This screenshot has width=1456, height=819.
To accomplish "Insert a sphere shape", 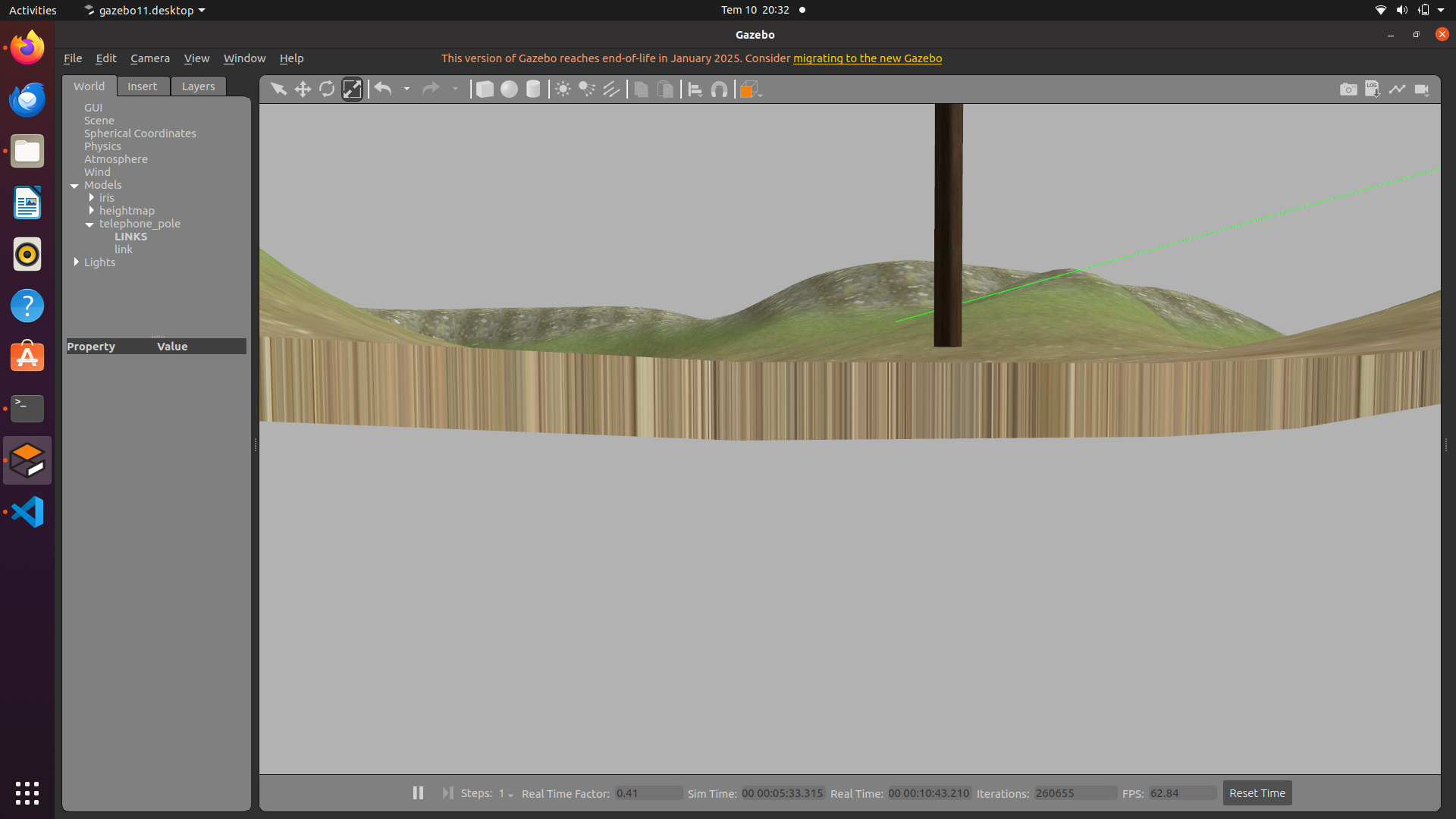I will [509, 89].
